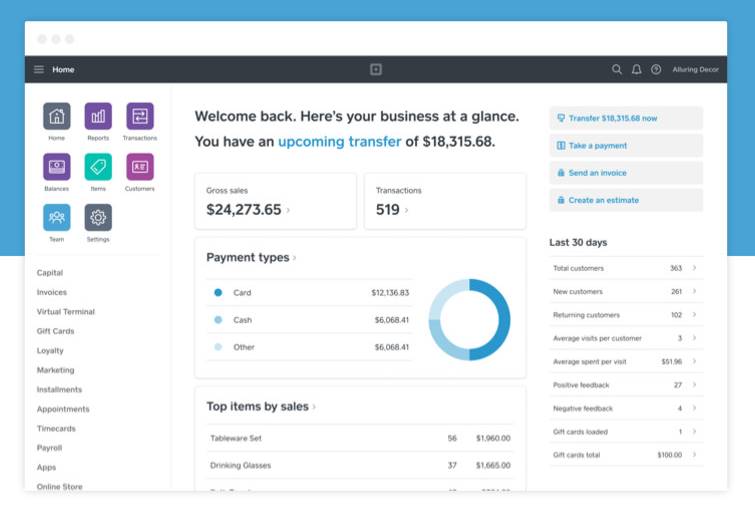The width and height of the screenshot is (755, 514).
Task: Open the Team icon
Action: (57, 217)
